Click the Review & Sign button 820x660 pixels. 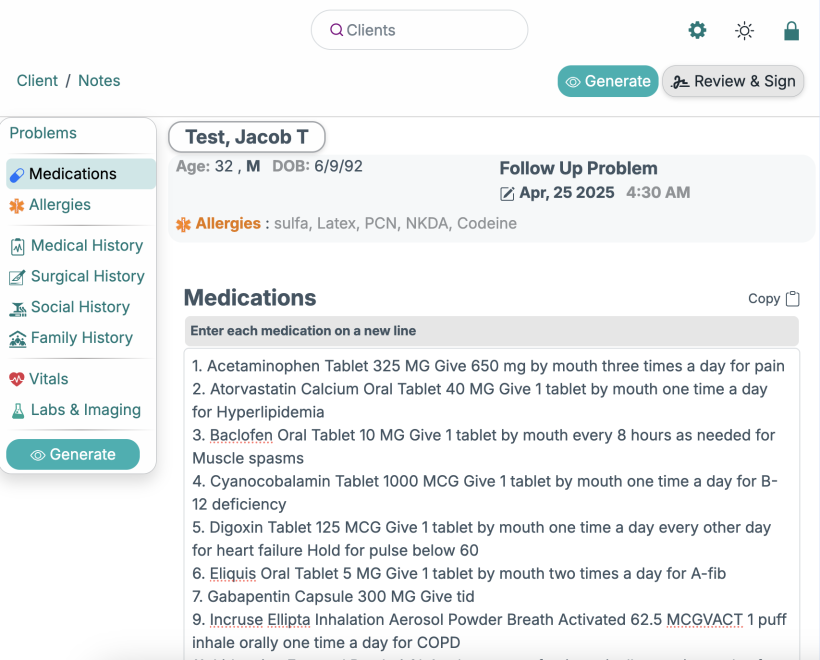click(733, 82)
